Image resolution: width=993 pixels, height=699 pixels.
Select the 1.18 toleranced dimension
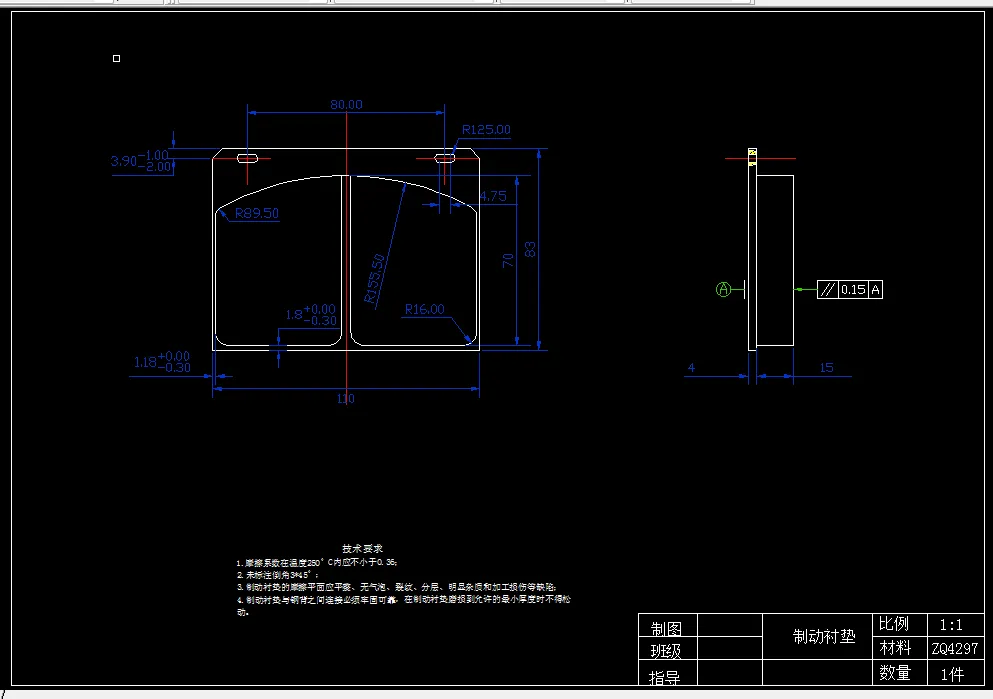coord(162,362)
